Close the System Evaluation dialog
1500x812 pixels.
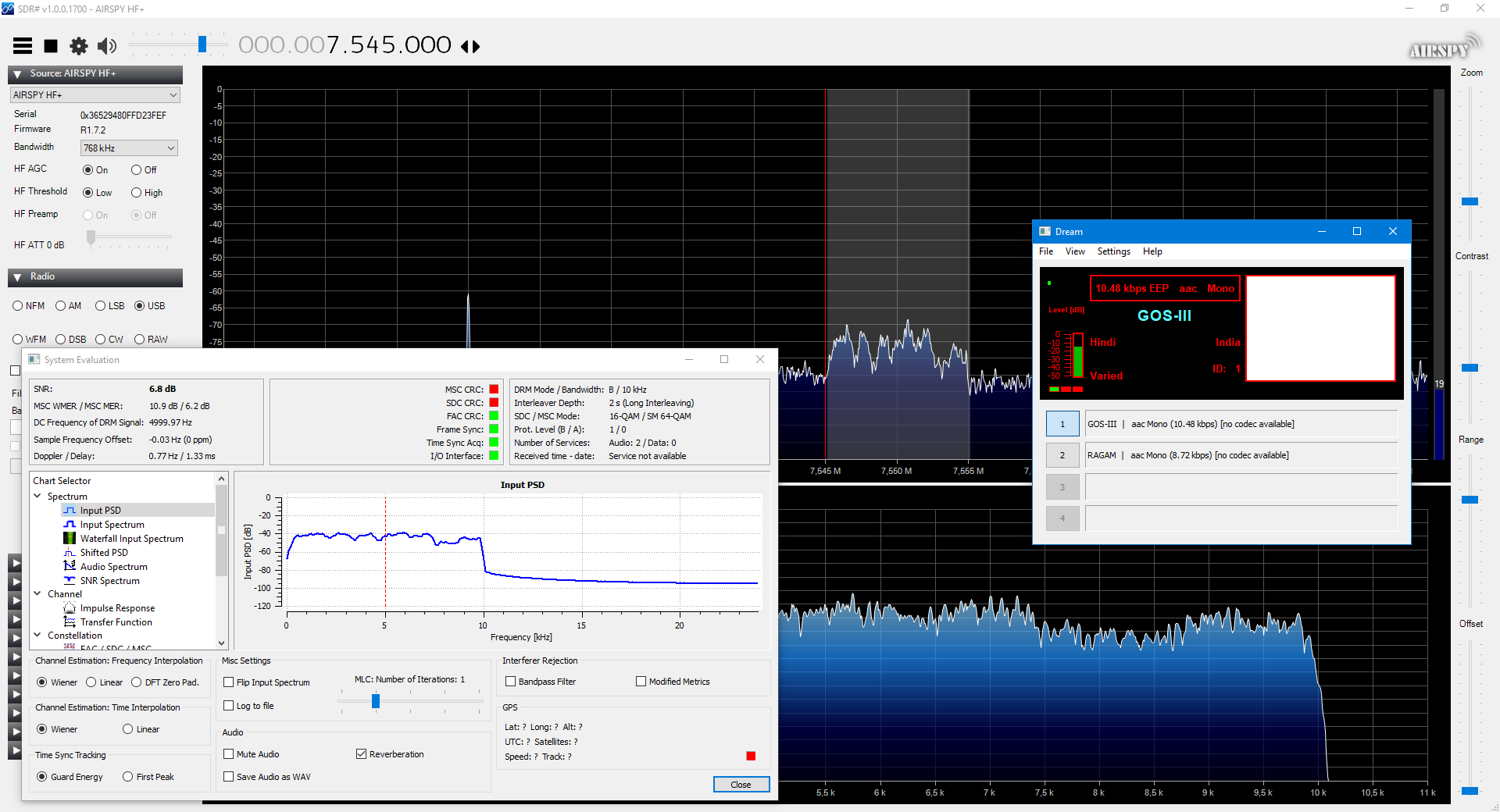coord(741,785)
